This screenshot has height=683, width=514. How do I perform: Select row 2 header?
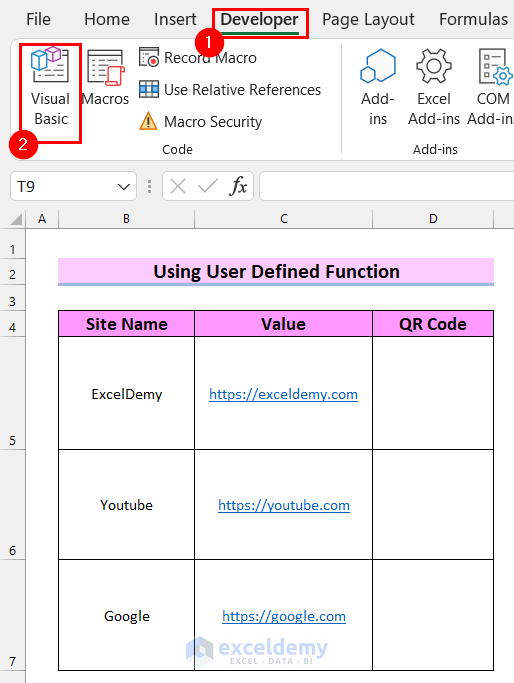(x=13, y=272)
